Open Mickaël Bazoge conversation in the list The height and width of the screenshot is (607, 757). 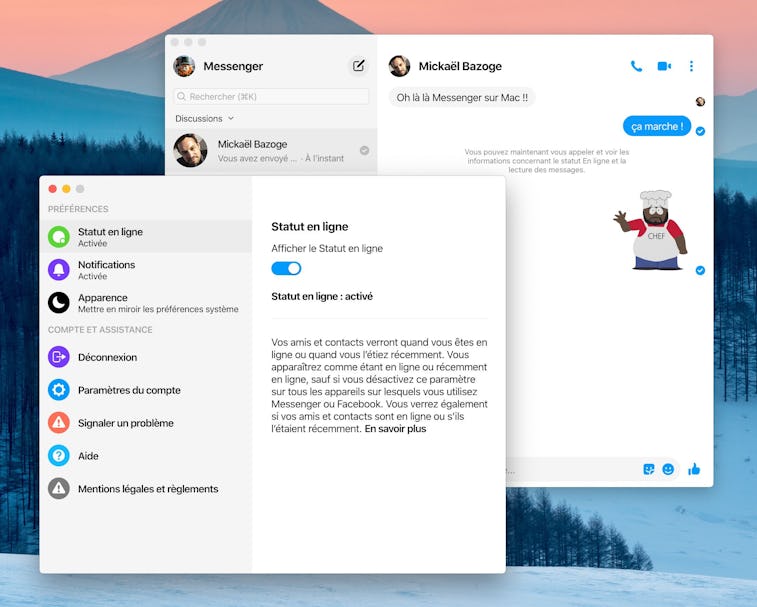tap(270, 150)
